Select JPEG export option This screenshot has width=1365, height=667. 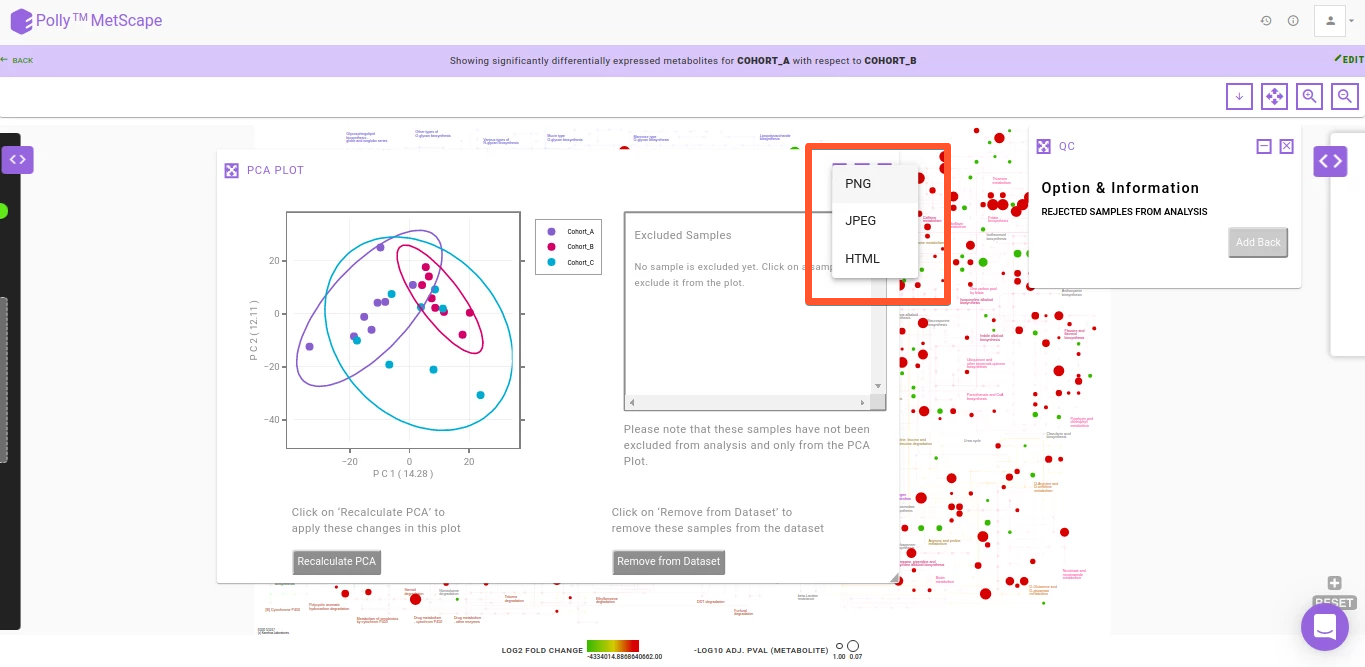pos(874,221)
